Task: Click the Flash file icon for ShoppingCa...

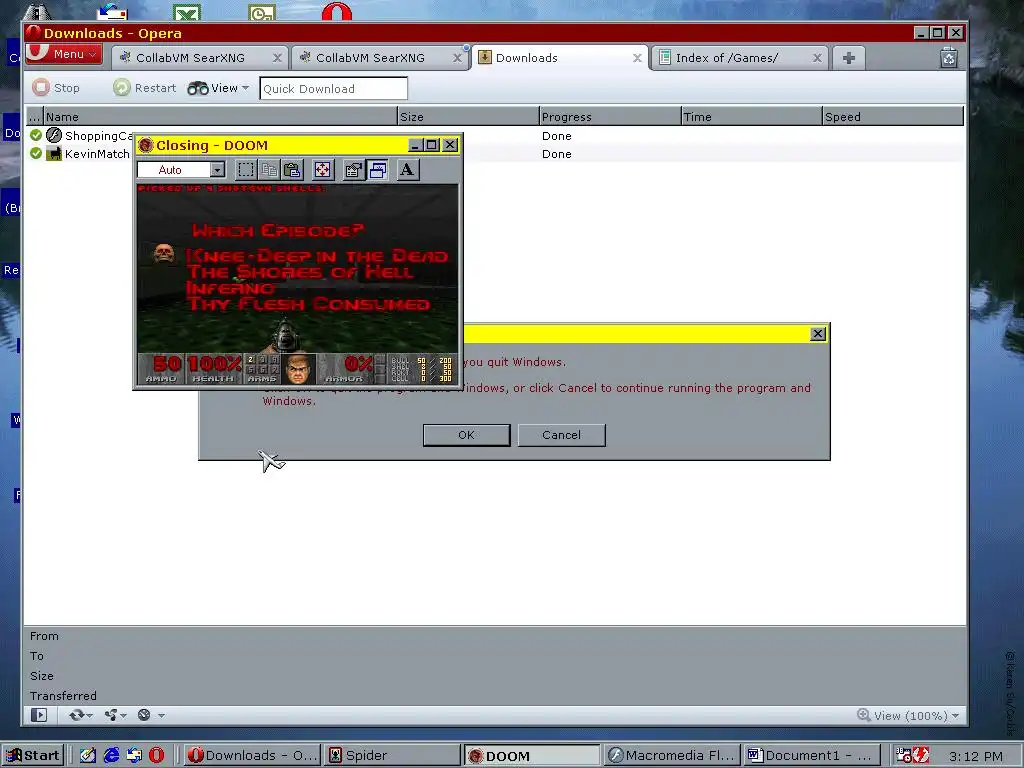Action: (x=54, y=135)
